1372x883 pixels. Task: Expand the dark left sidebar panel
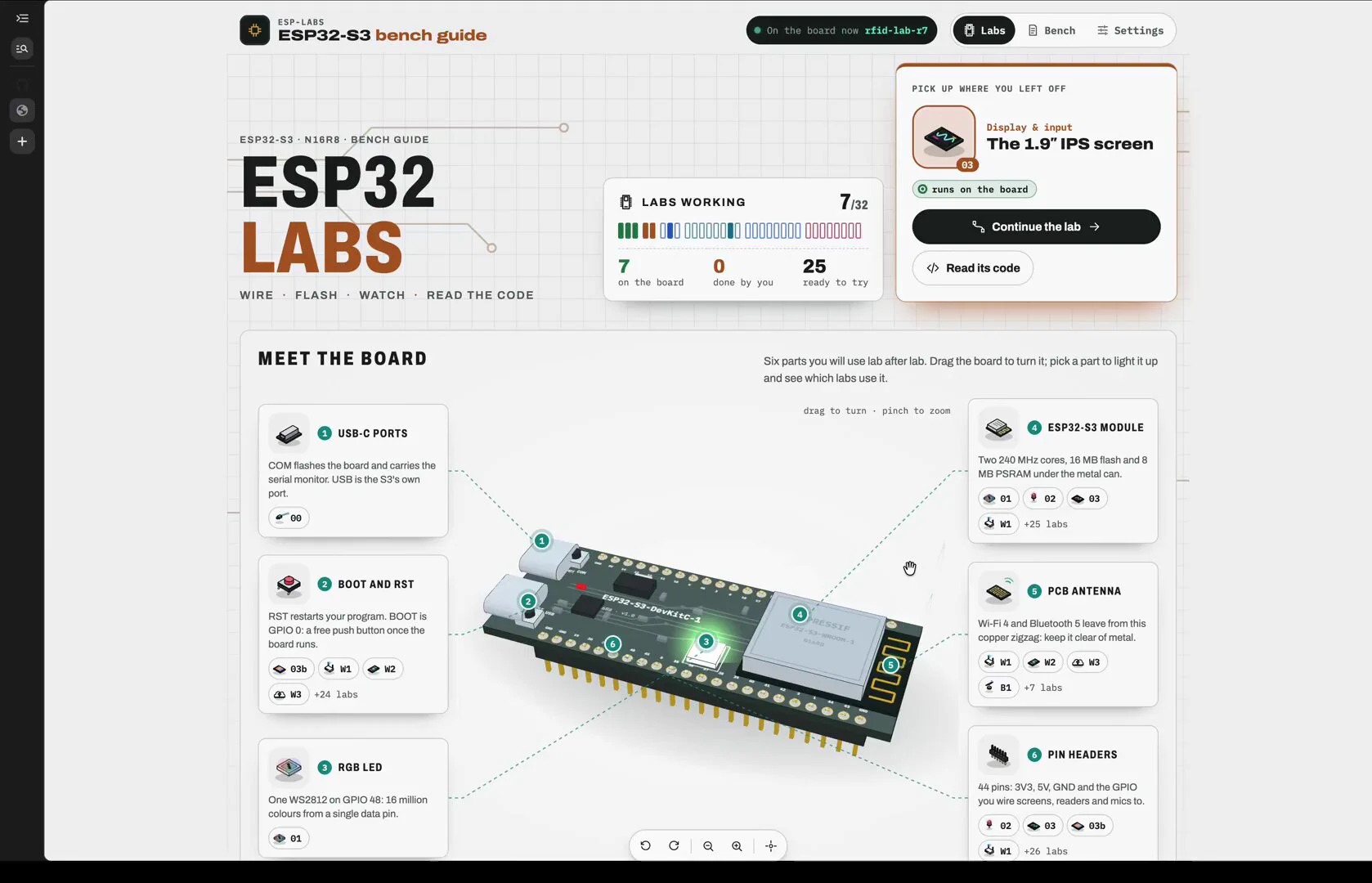click(22, 18)
